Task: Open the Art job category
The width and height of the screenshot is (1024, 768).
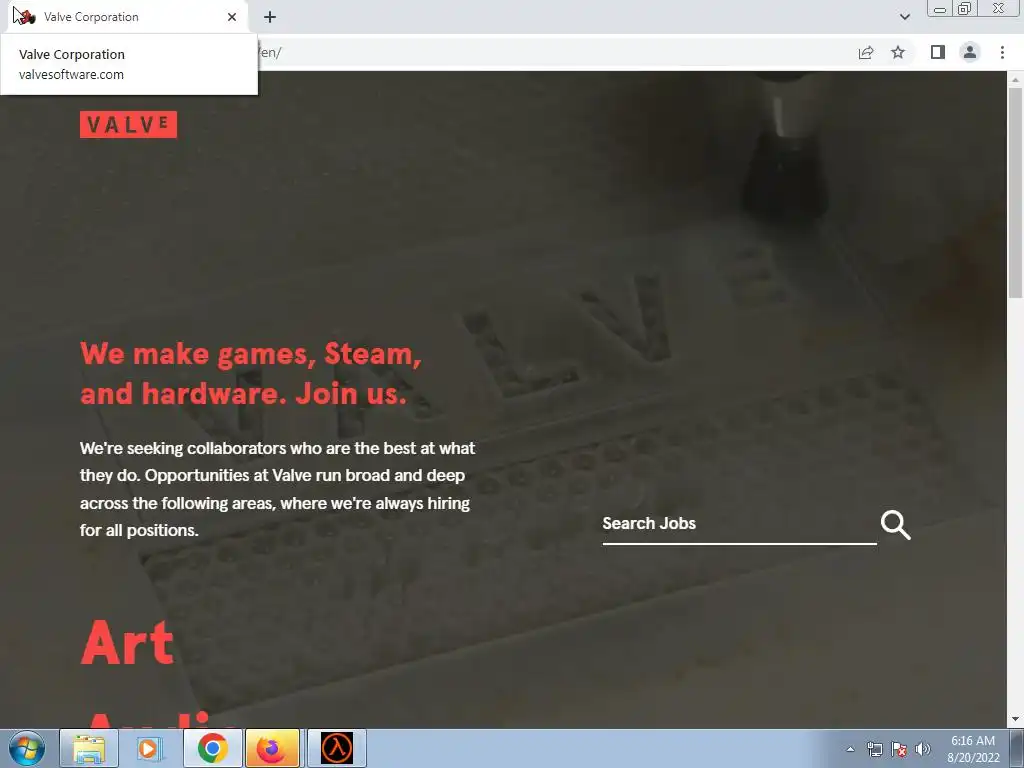Action: pyautogui.click(x=127, y=643)
